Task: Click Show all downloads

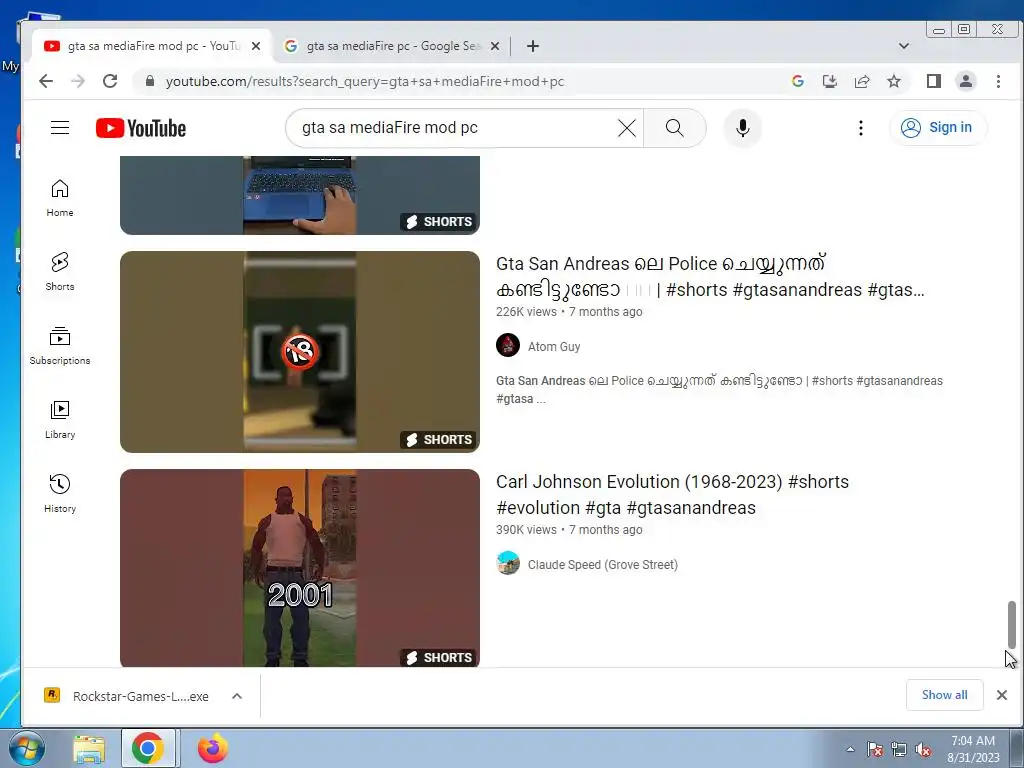Action: click(x=944, y=695)
